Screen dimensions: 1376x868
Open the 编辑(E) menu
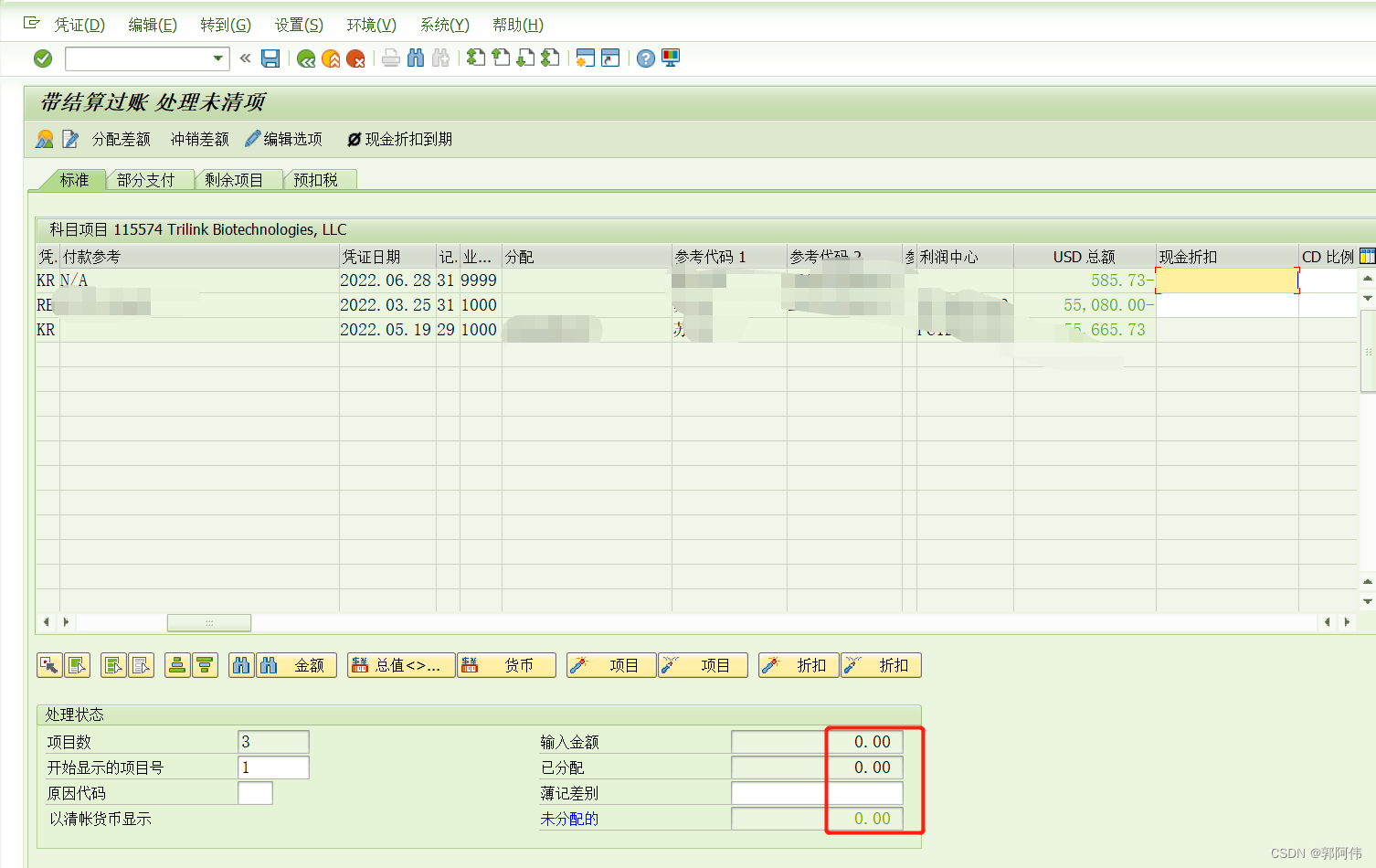(x=153, y=25)
